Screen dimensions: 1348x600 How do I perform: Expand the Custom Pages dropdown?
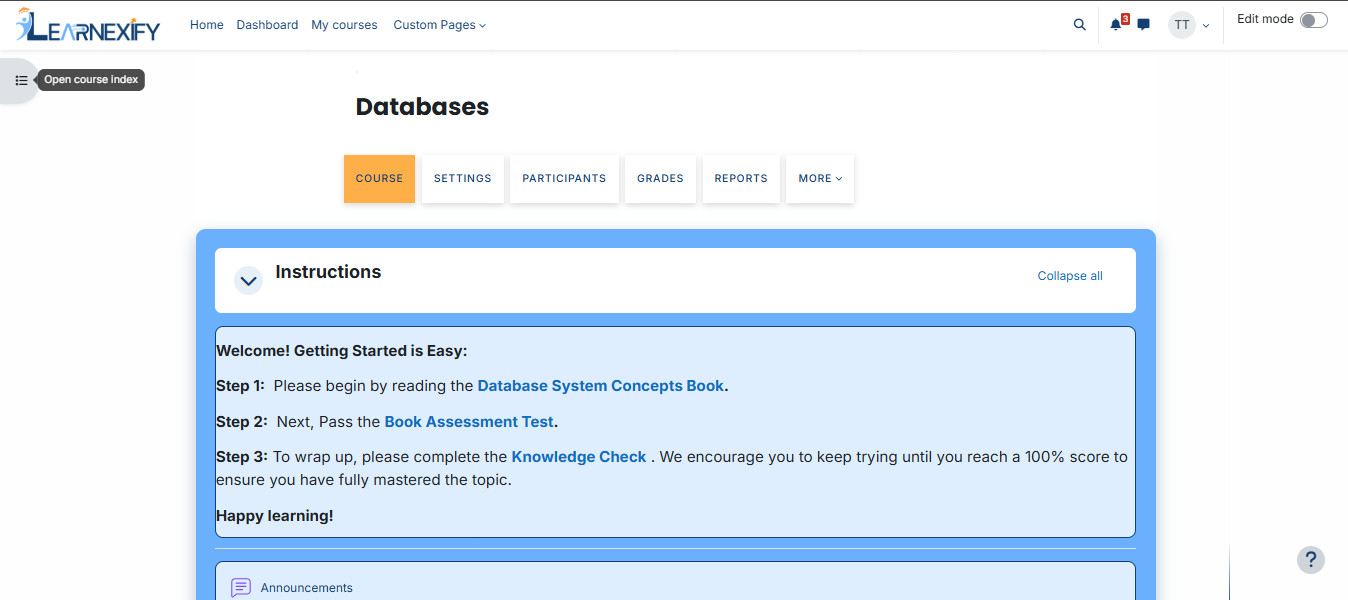coord(440,25)
